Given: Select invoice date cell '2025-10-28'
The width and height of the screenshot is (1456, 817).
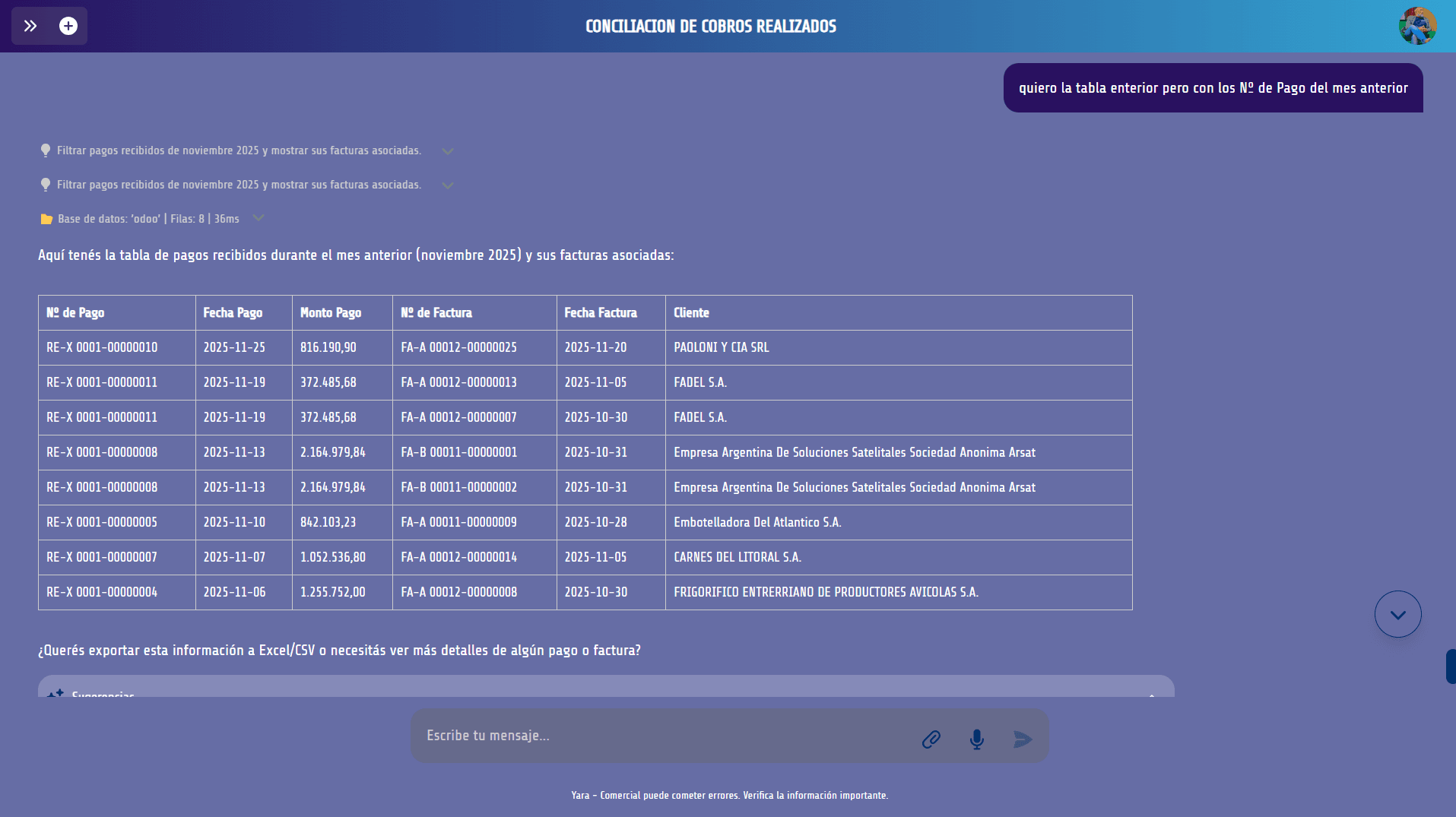Looking at the screenshot, I should point(611,523).
